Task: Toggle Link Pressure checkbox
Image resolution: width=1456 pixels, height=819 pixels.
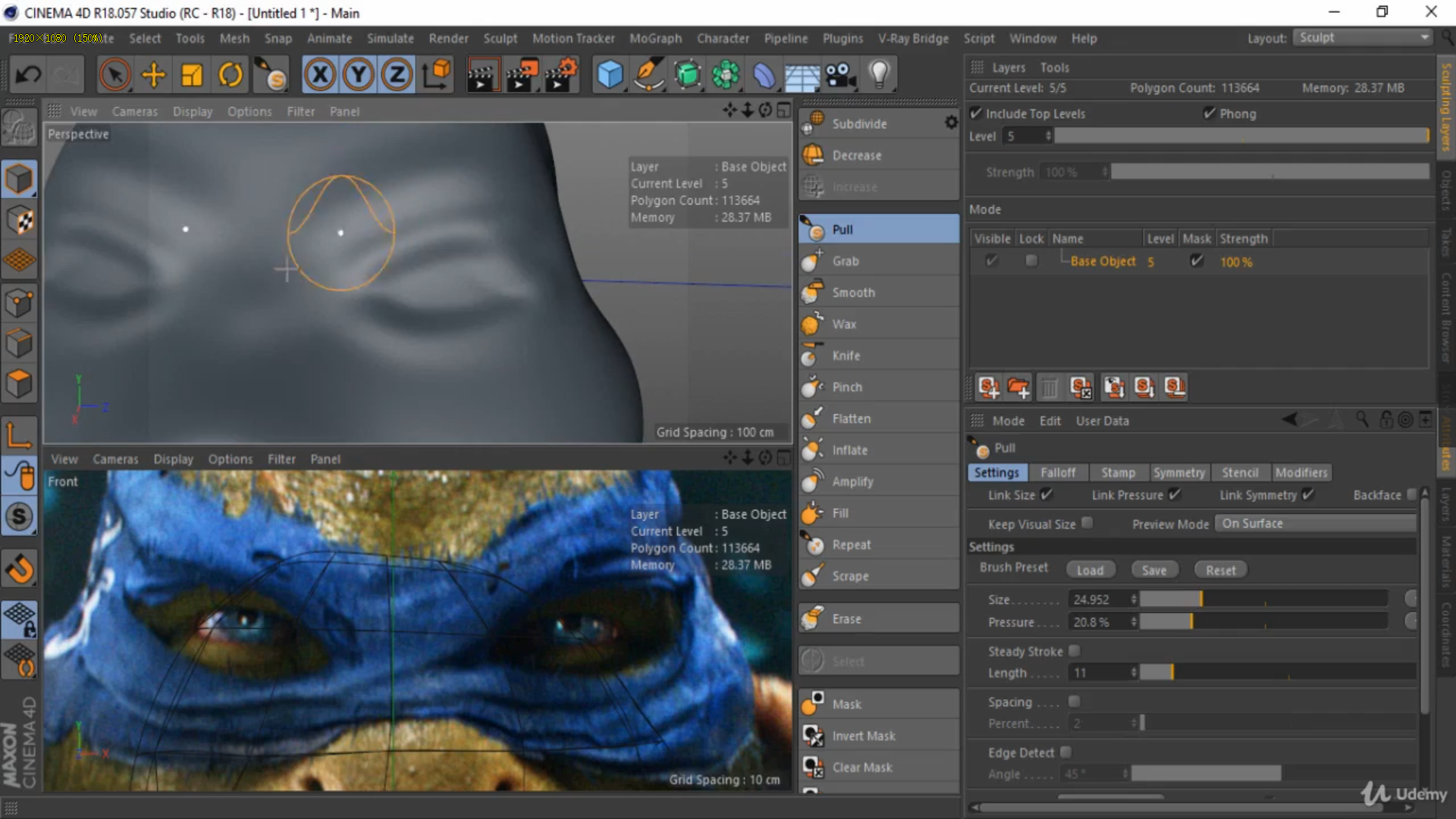Action: (x=1175, y=494)
